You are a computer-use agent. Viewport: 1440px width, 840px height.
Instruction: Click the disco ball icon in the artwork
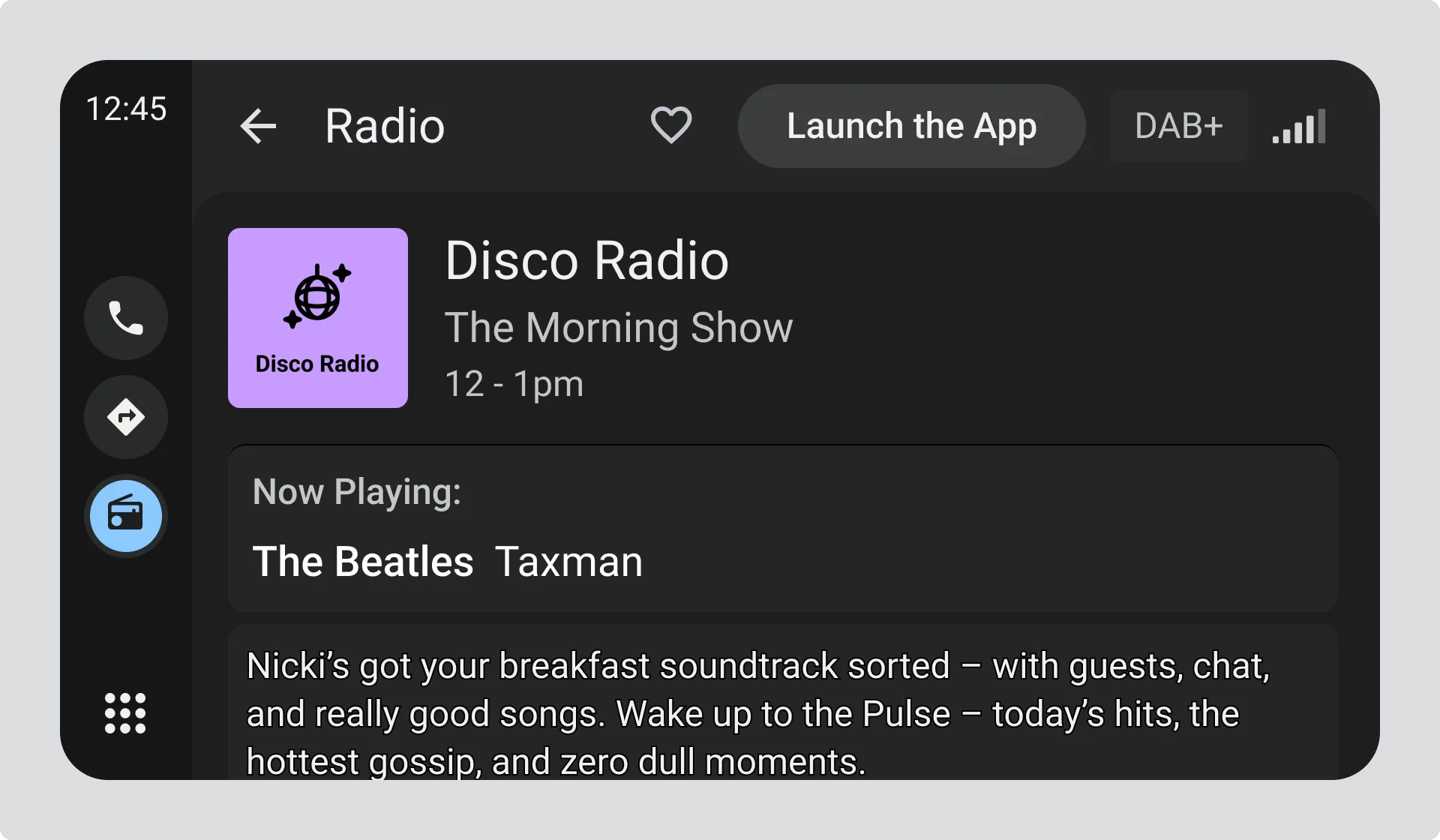point(317,296)
